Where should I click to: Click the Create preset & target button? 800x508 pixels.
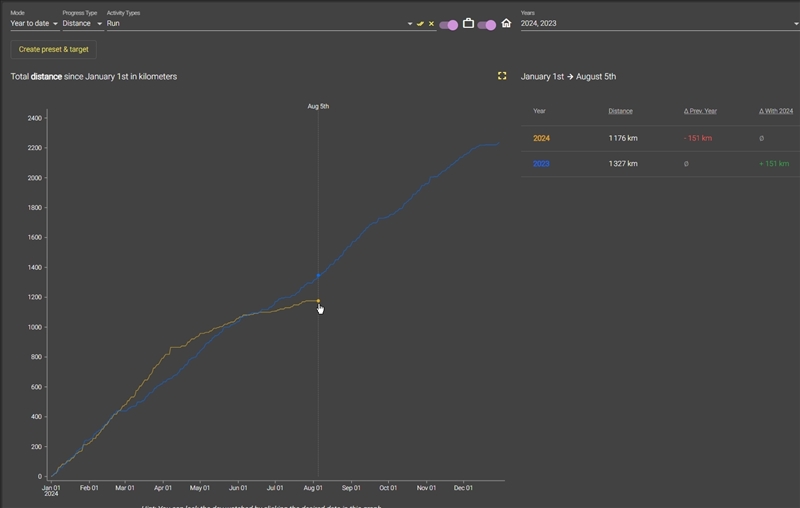point(54,49)
